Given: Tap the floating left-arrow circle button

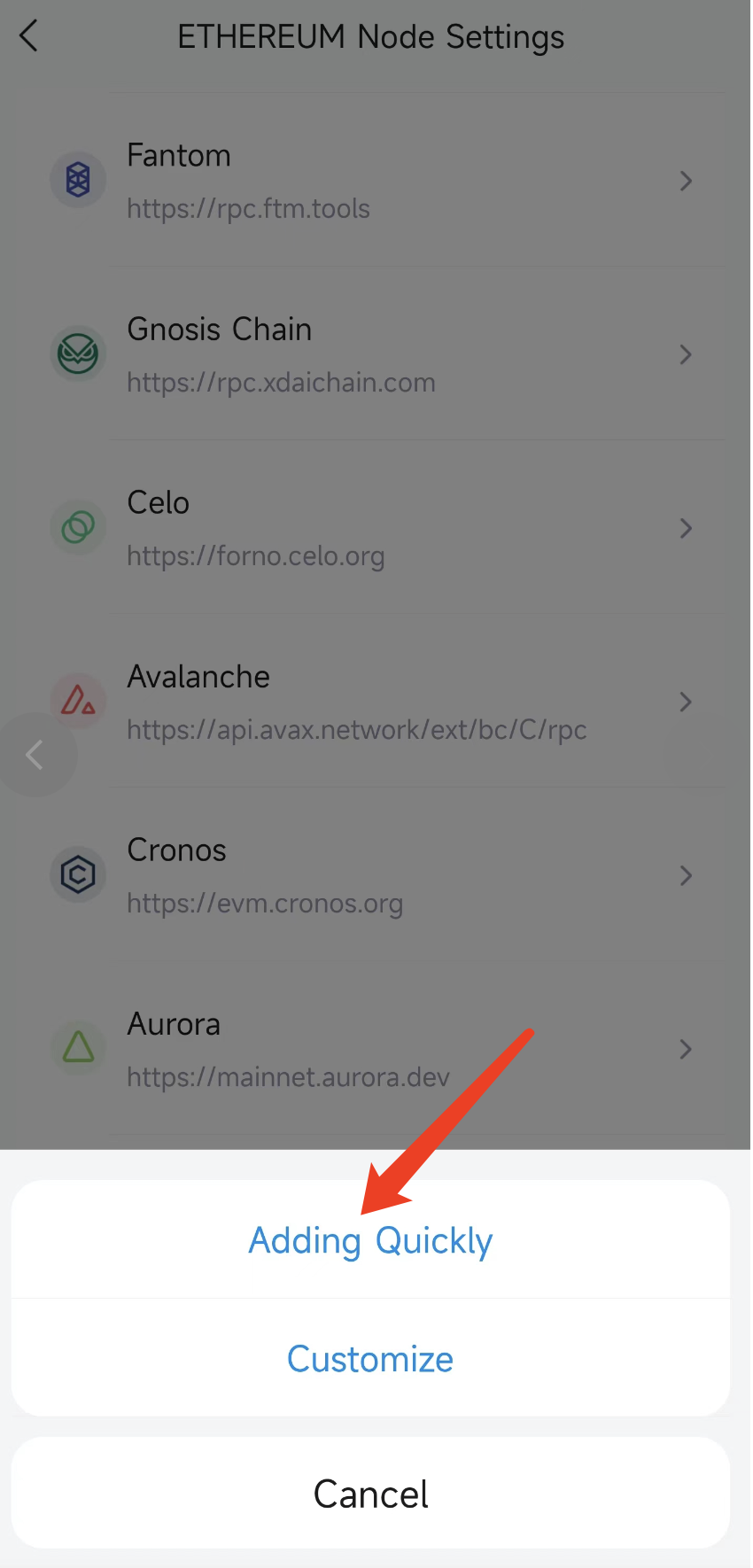Looking at the screenshot, I should (35, 755).
